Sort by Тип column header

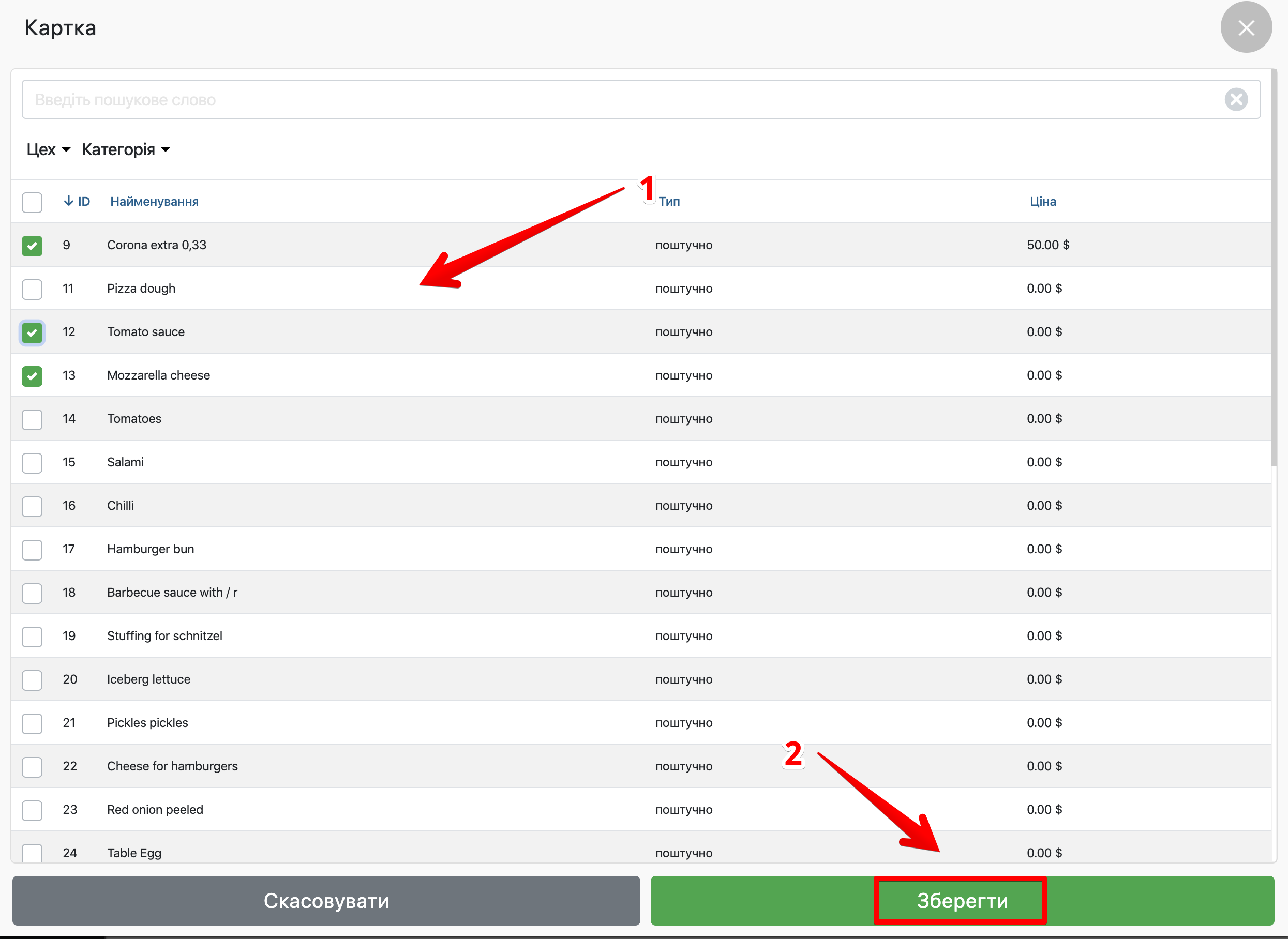coord(669,201)
